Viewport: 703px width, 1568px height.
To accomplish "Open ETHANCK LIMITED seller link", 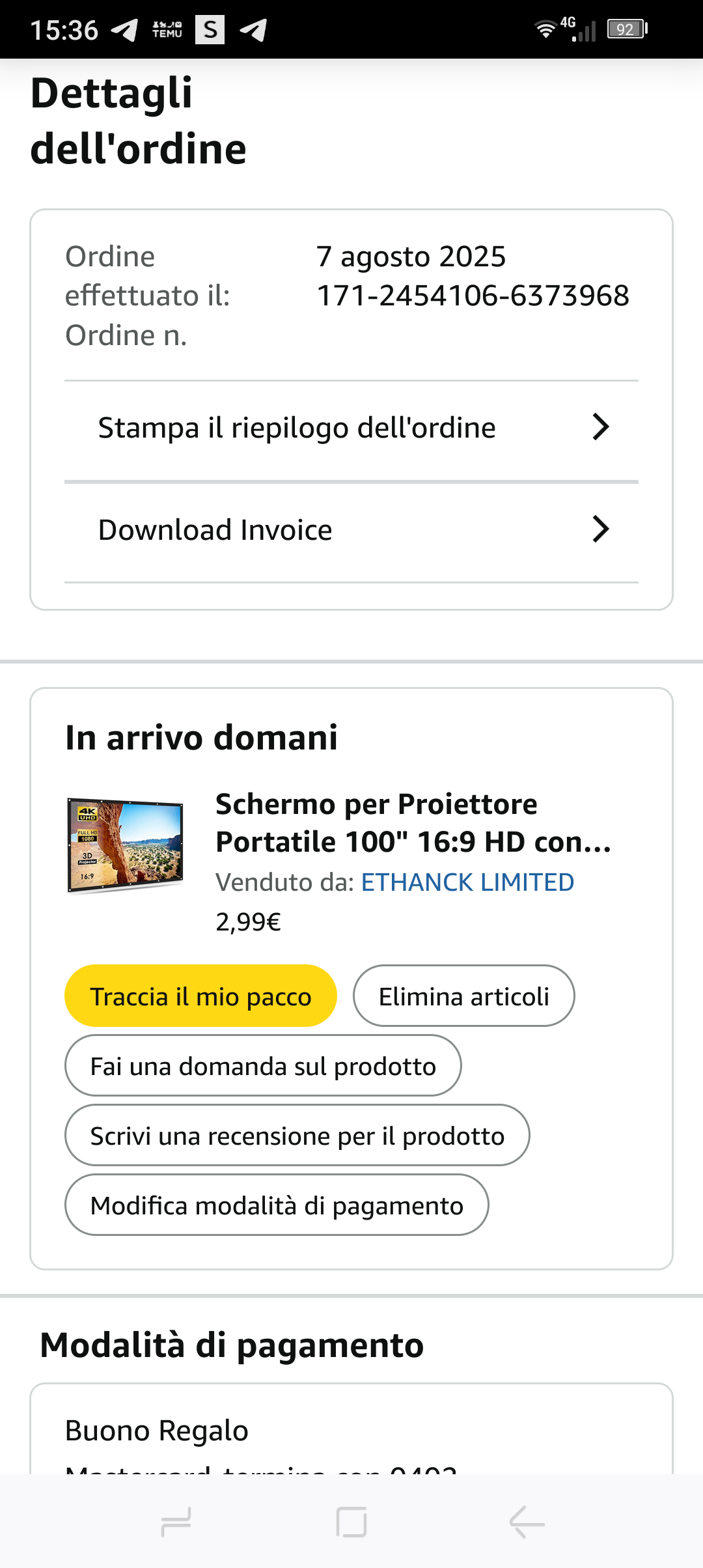I will (467, 882).
